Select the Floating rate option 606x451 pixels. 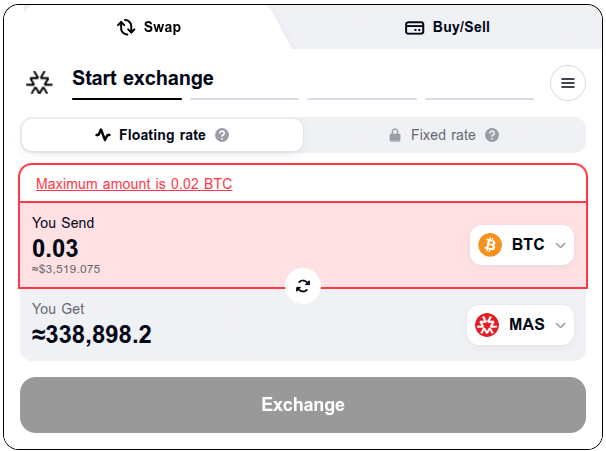click(x=162, y=135)
